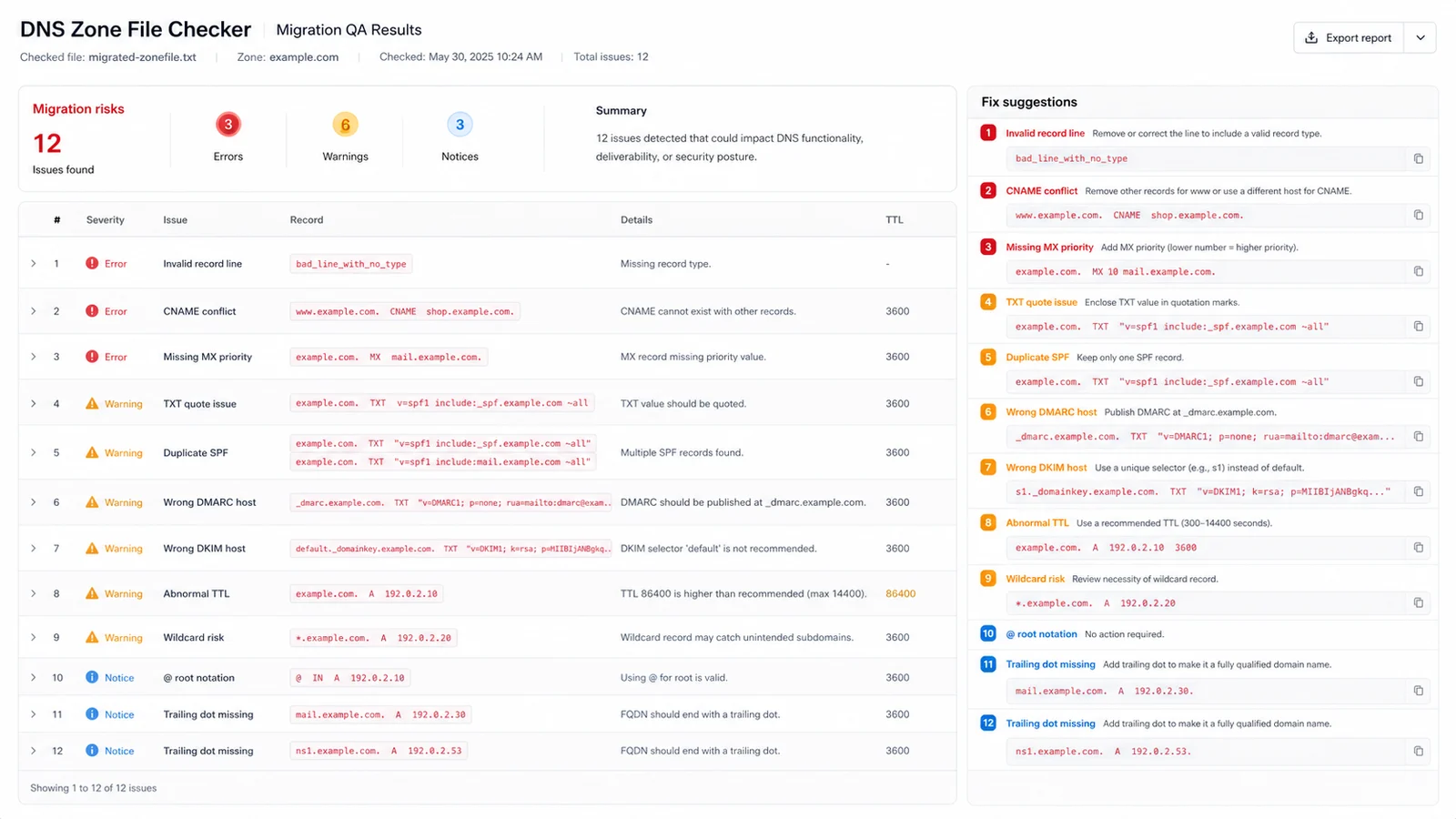Image resolution: width=1456 pixels, height=819 pixels.
Task: Expand row 12 Trailing dot missing
Action: pyautogui.click(x=34, y=751)
